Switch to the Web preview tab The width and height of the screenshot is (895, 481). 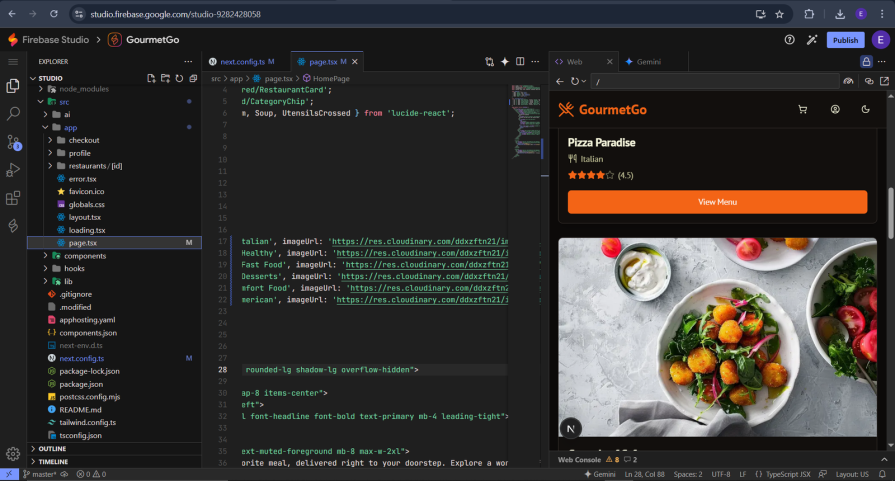[575, 62]
